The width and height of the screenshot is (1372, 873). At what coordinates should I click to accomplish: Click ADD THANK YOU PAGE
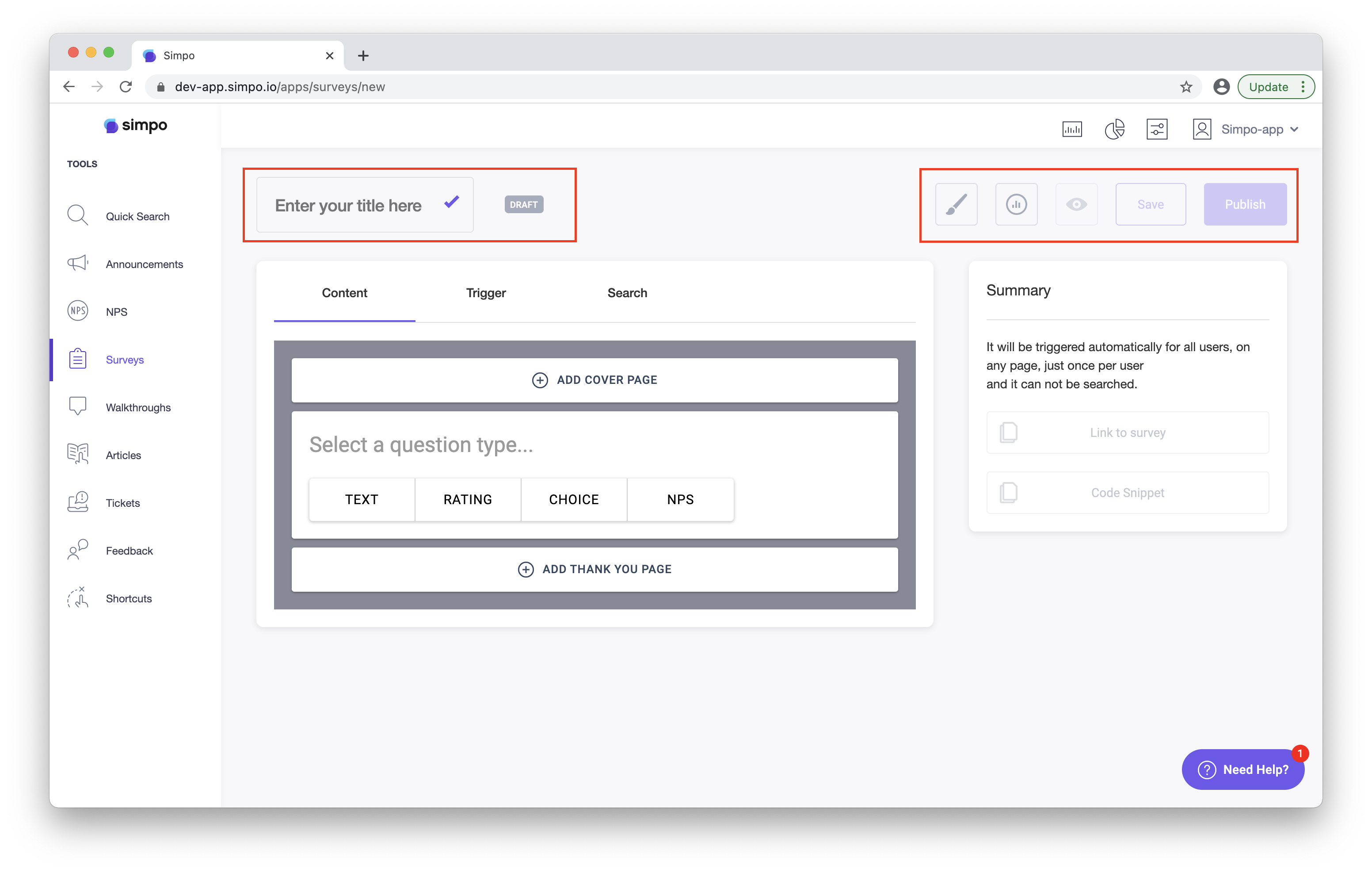pos(594,569)
